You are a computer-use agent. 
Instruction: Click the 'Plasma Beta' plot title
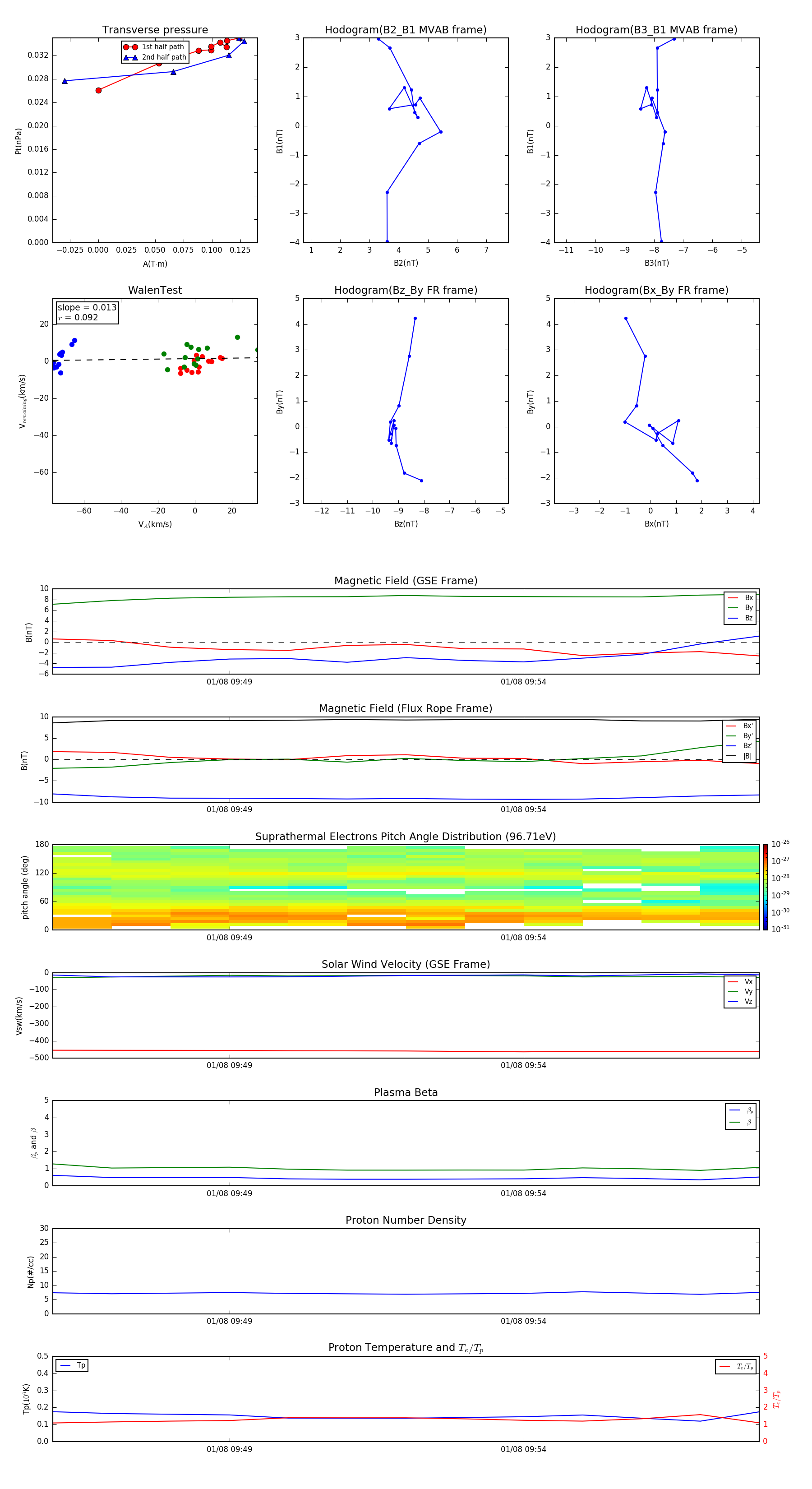point(406,1092)
